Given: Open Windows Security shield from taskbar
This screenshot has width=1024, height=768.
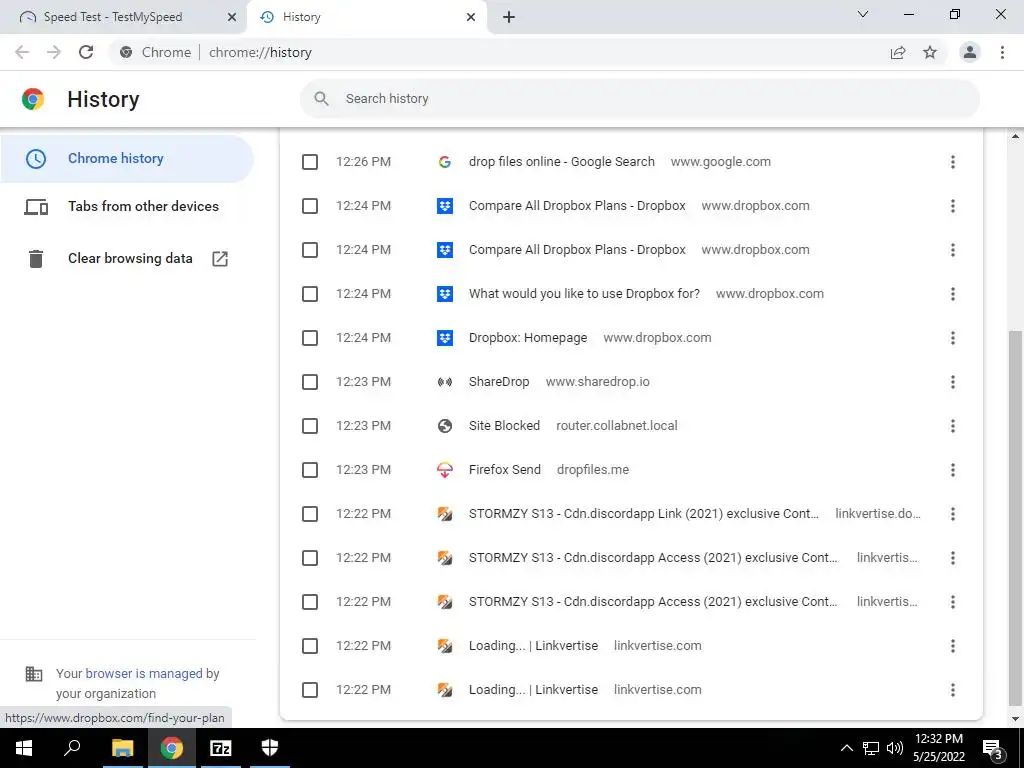Looking at the screenshot, I should 270,748.
